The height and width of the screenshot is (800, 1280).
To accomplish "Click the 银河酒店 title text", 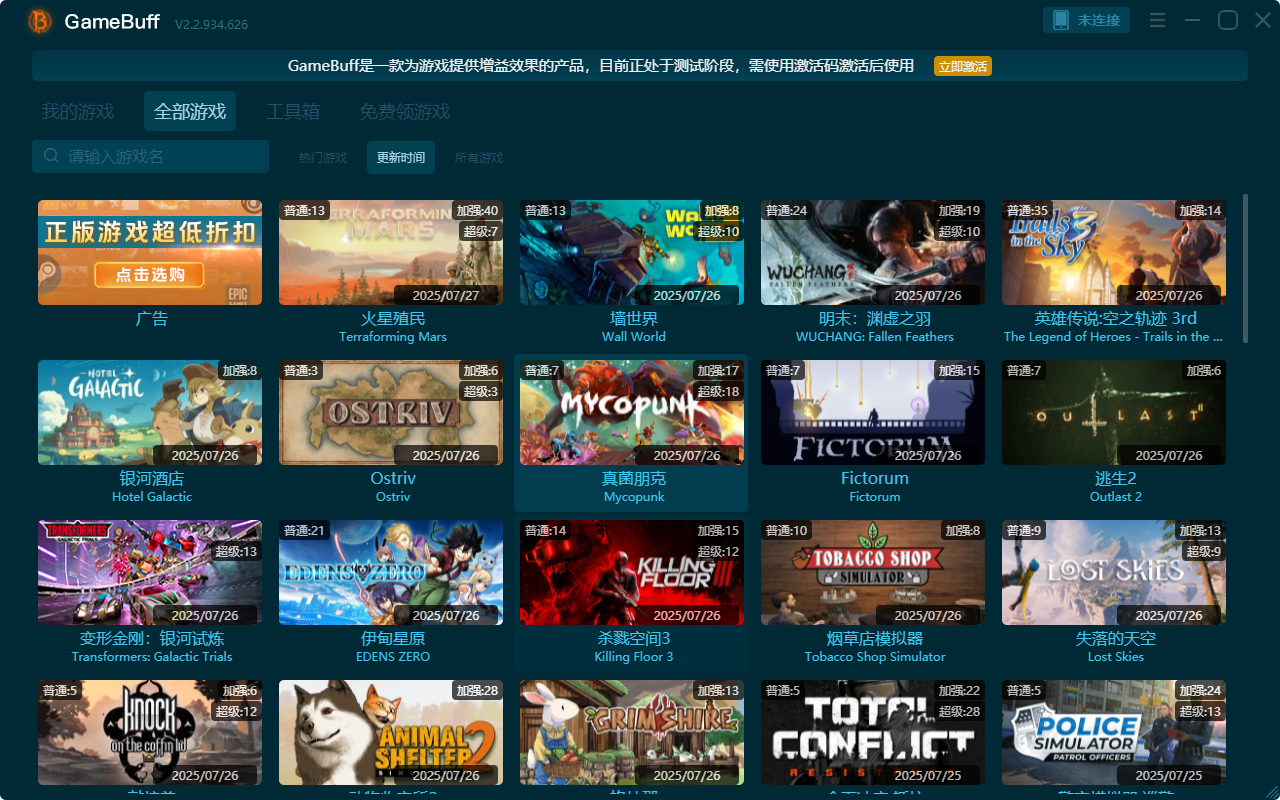I will click(x=152, y=478).
